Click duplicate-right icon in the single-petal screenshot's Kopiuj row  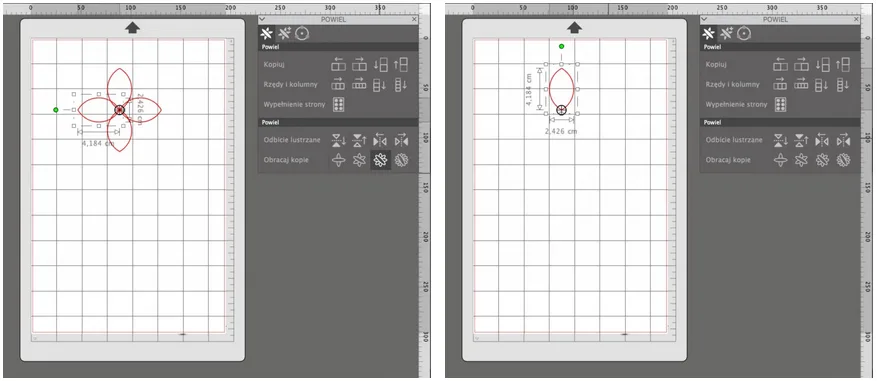[x=801, y=64]
